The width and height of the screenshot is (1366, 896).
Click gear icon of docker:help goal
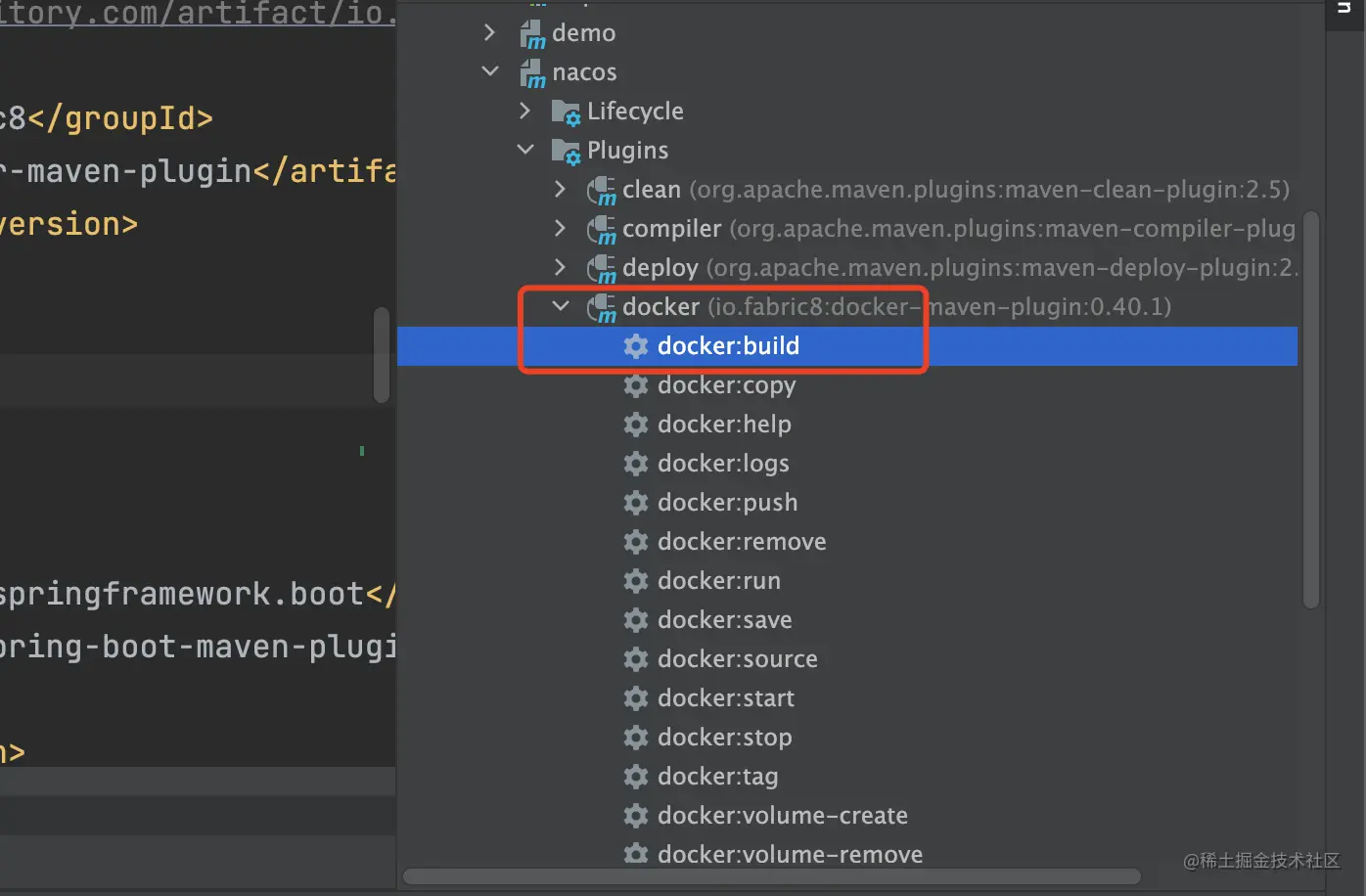pos(636,424)
